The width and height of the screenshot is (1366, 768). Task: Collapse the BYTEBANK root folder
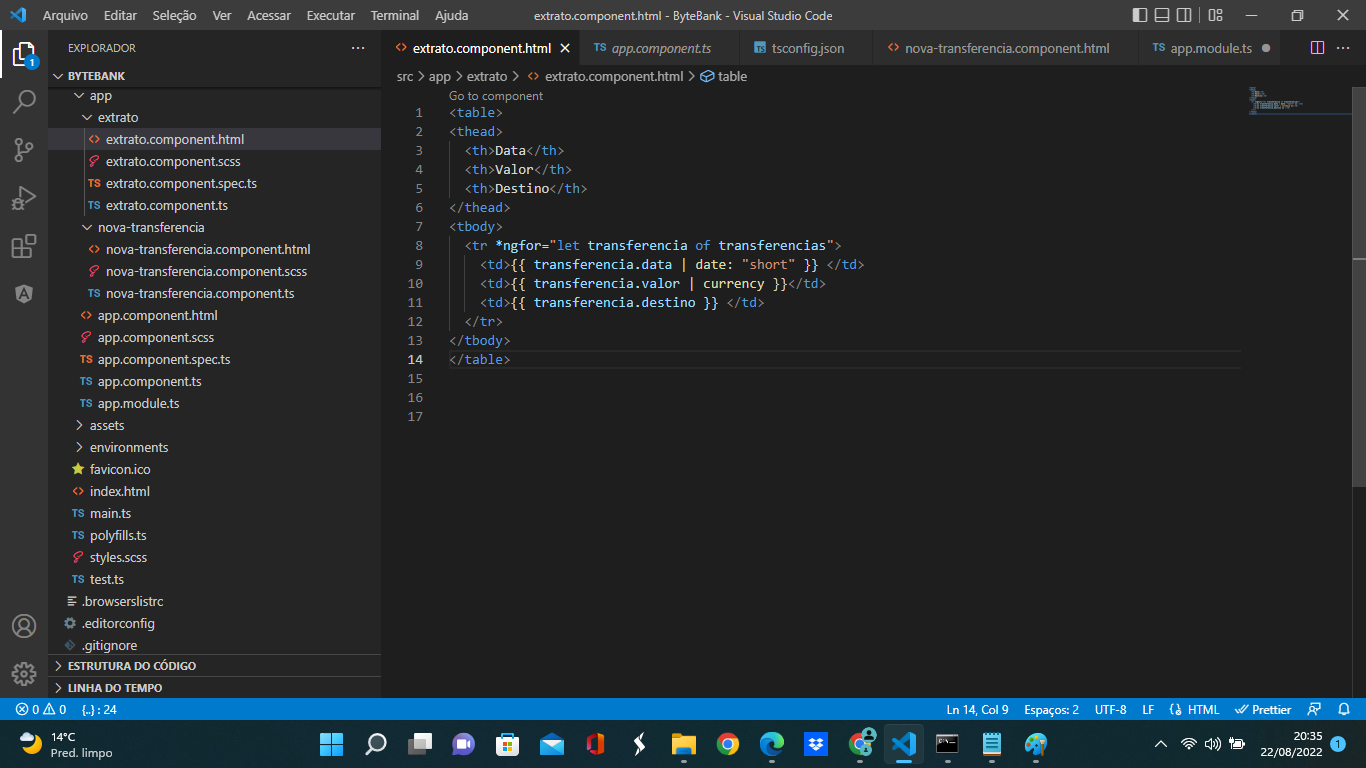click(x=214, y=76)
